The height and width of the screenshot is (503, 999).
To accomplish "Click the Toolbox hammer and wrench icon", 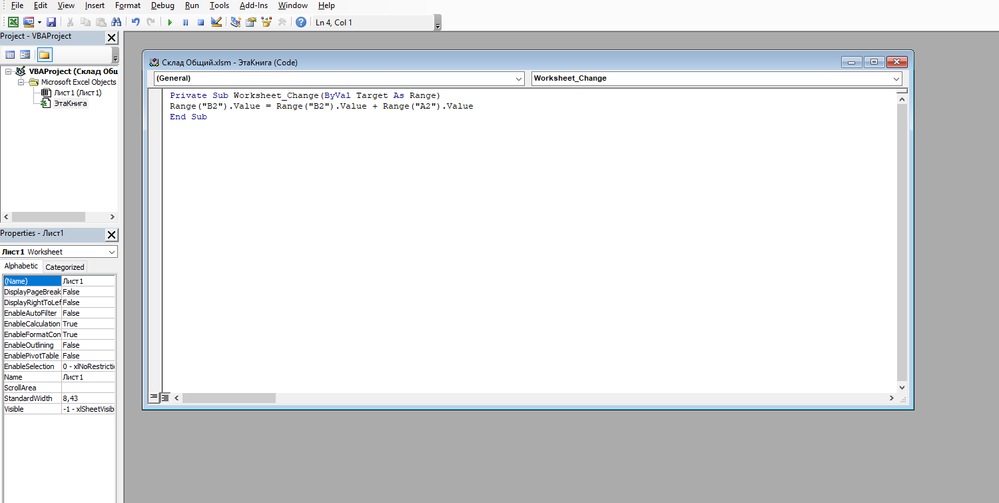I will pyautogui.click(x=282, y=22).
